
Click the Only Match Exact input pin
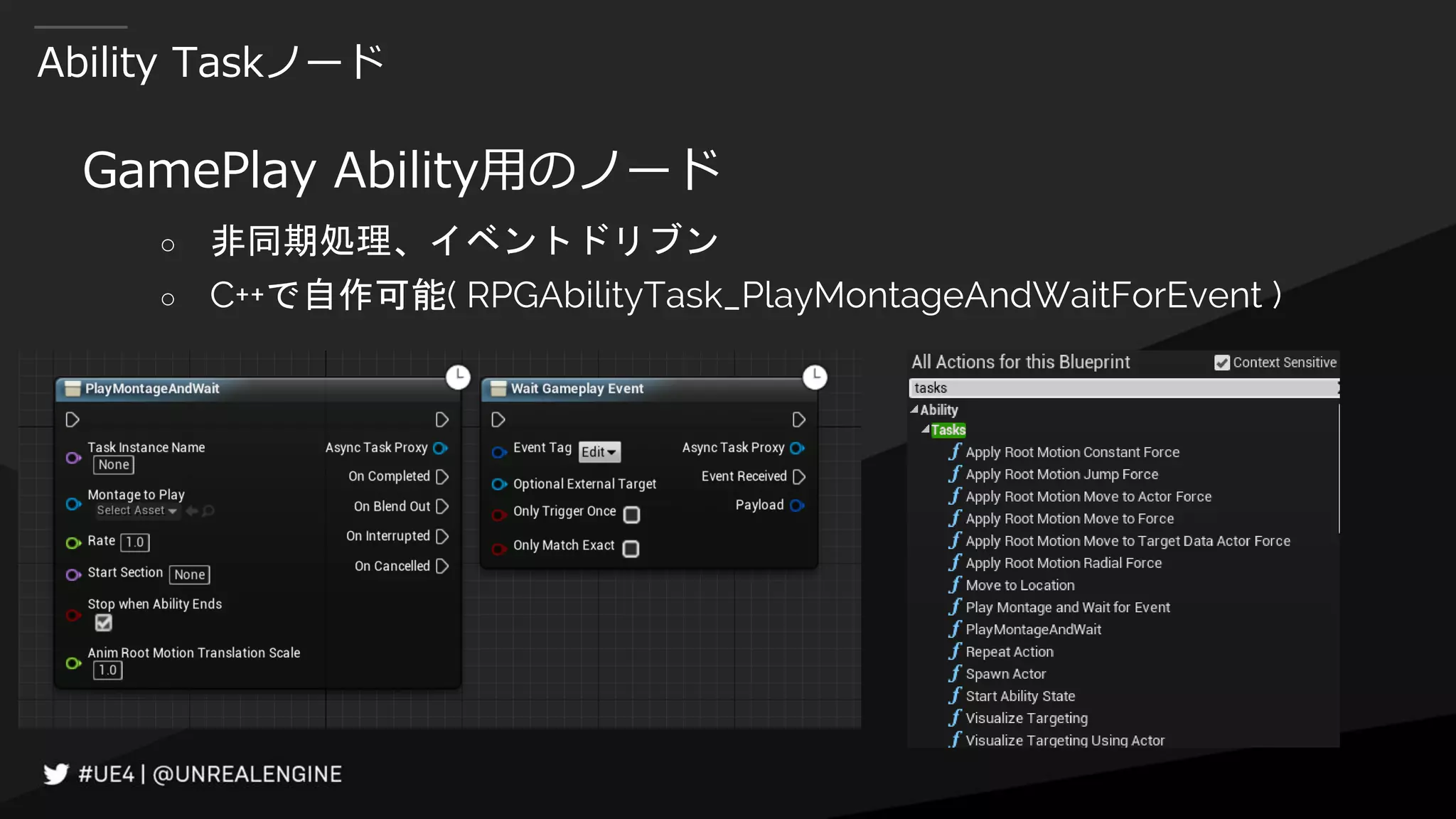pyautogui.click(x=499, y=548)
